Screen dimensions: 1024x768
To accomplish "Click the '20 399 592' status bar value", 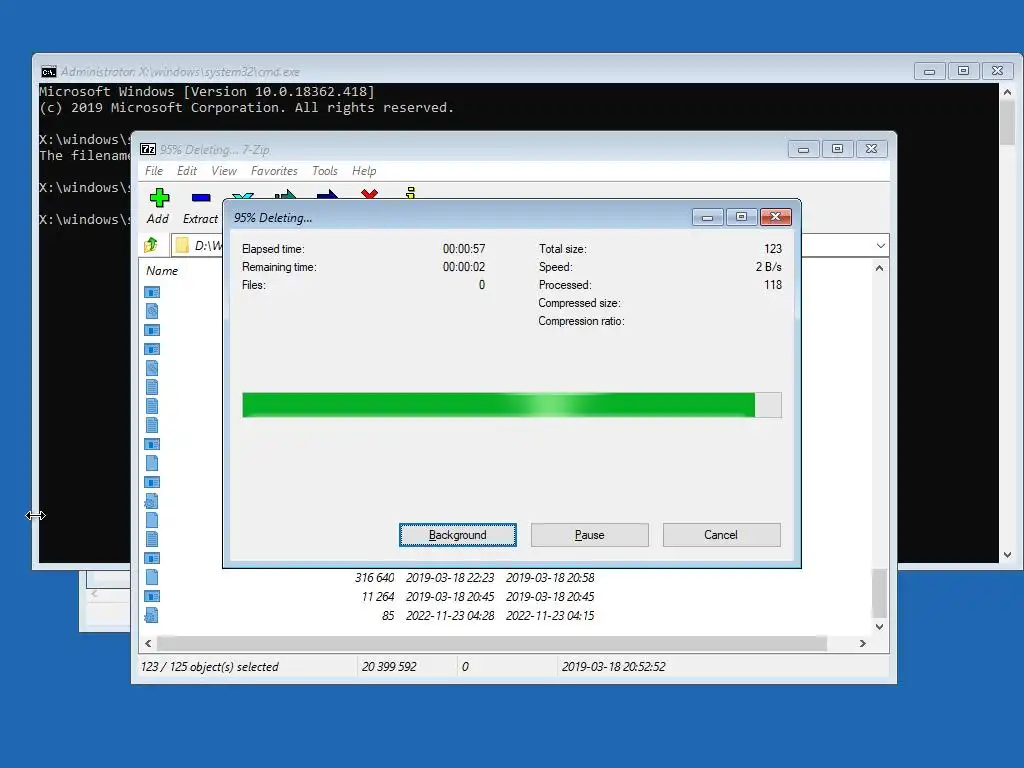I will (389, 667).
